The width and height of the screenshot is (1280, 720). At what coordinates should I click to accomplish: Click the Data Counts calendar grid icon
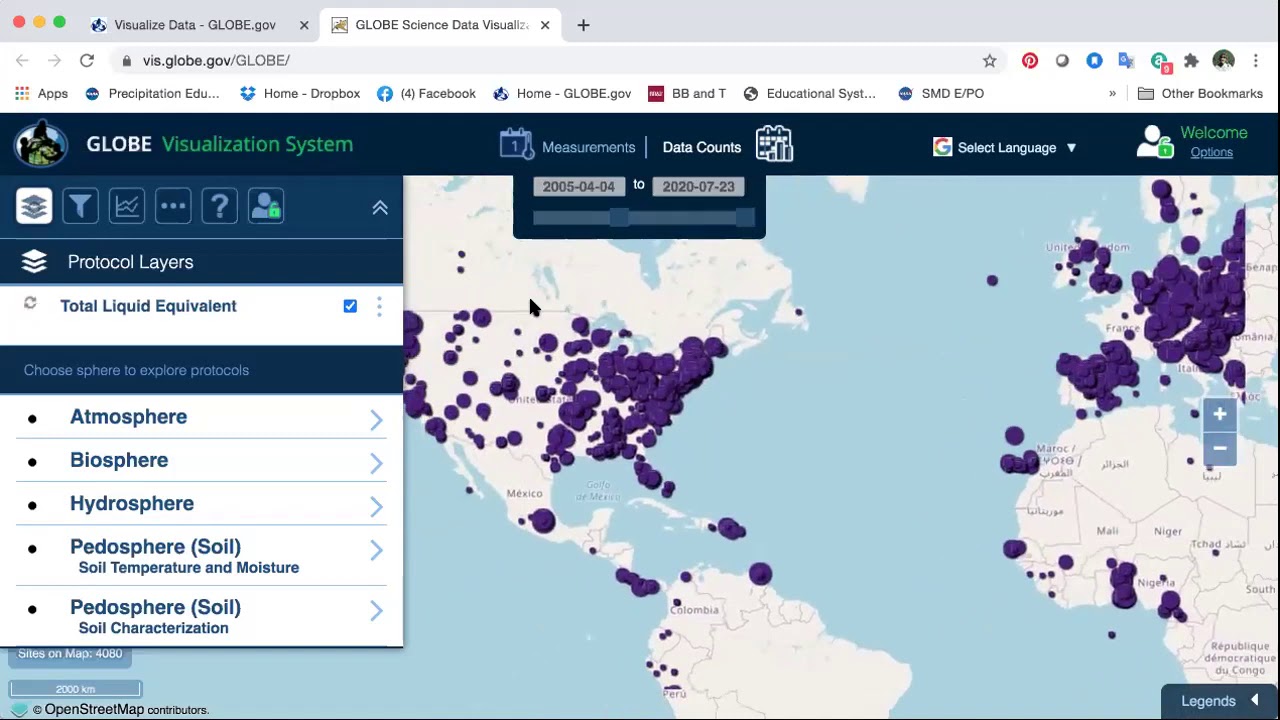click(x=774, y=144)
